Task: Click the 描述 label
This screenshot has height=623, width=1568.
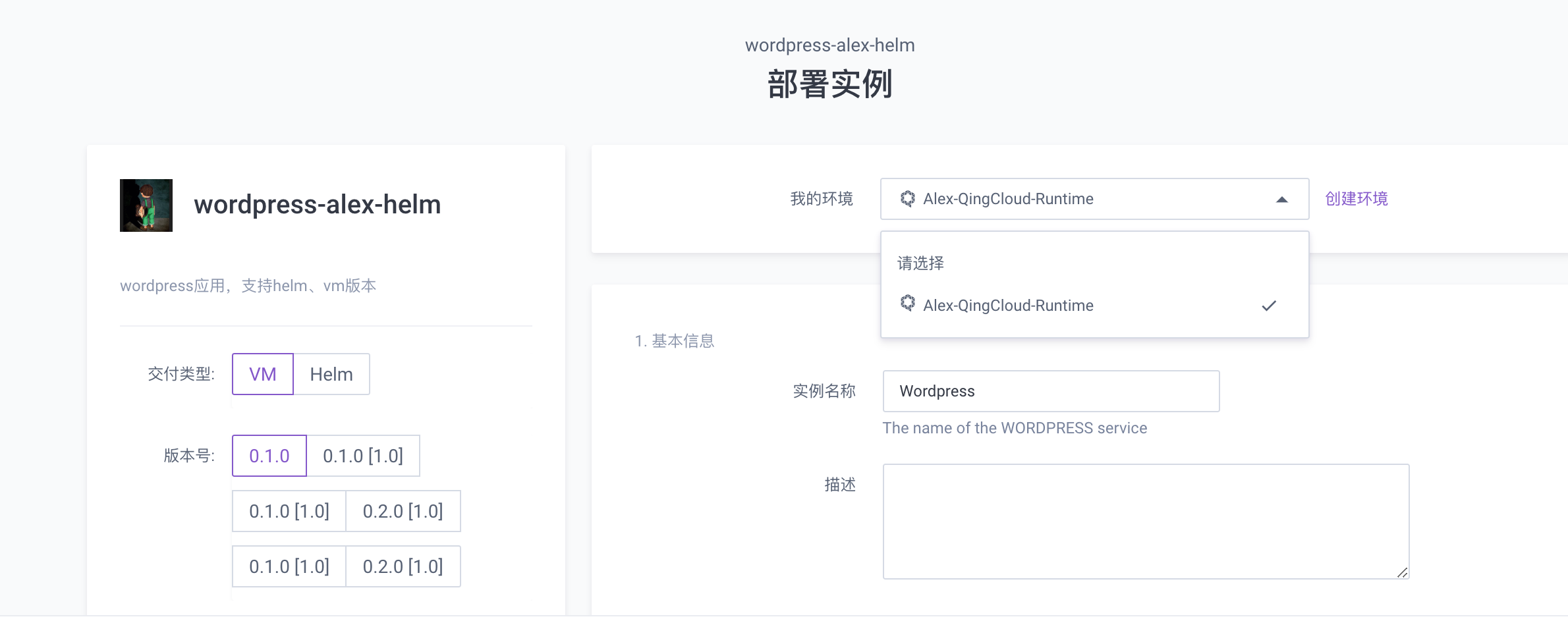Action: [840, 485]
